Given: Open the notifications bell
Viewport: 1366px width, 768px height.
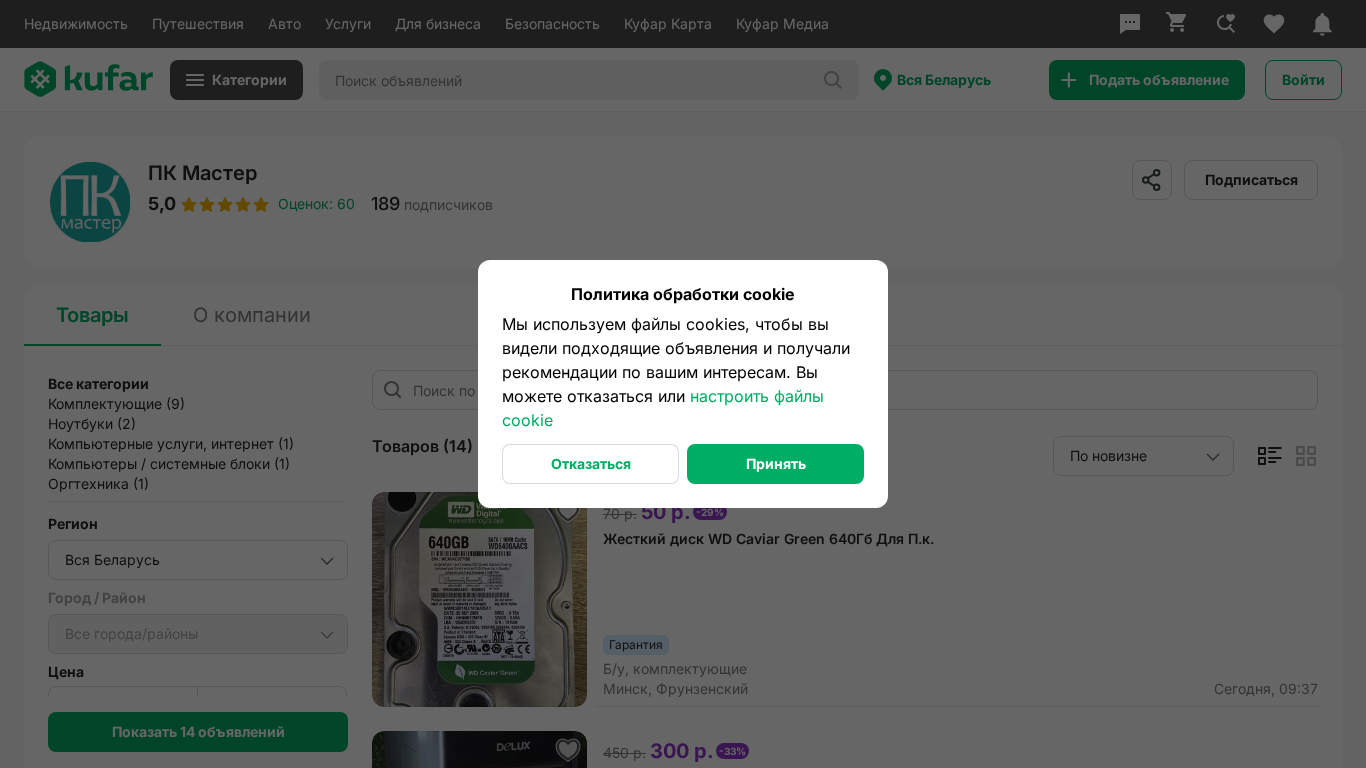Looking at the screenshot, I should pos(1322,24).
